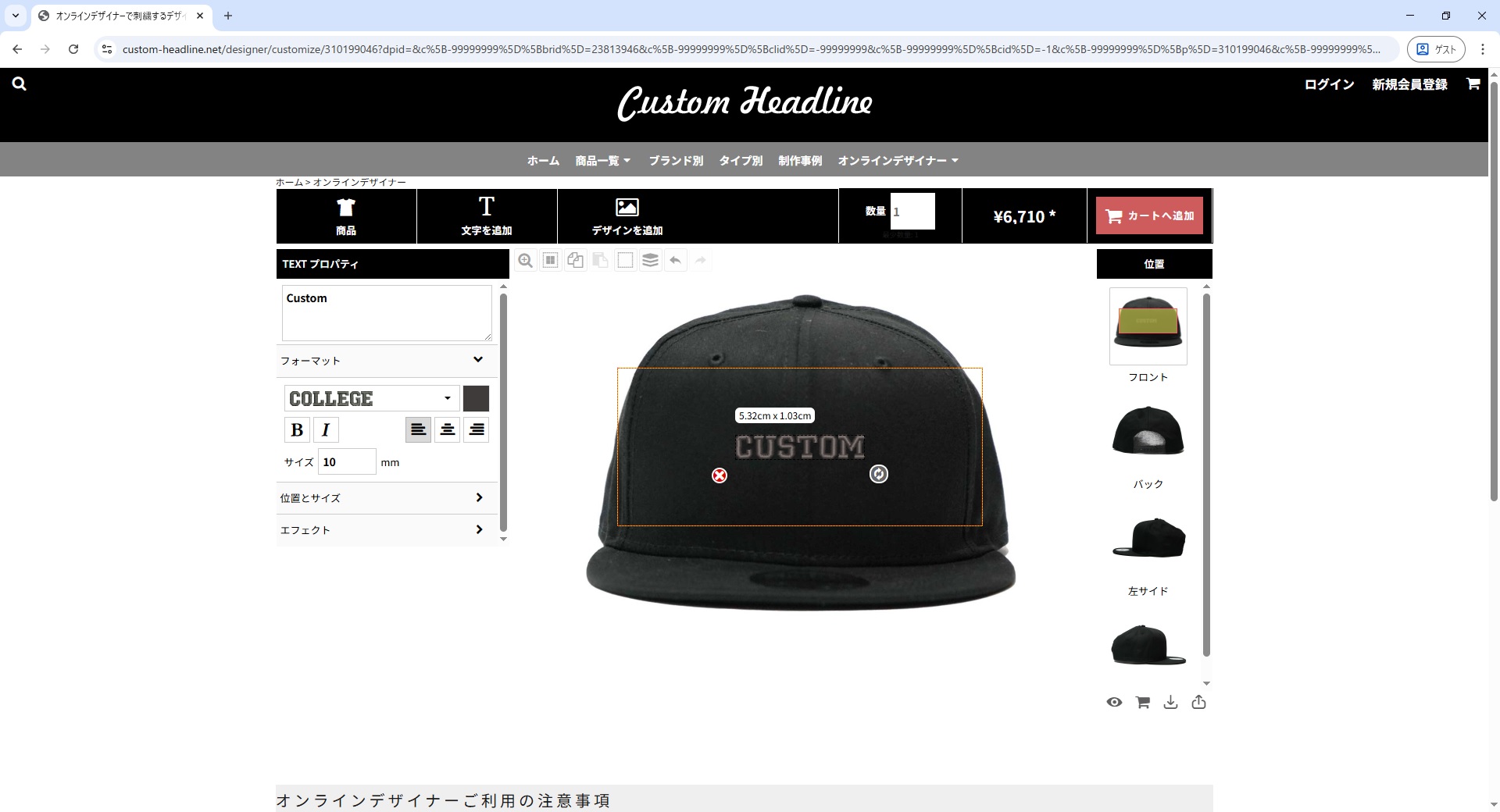Click the カートへ追加 button
This screenshot has height=812, width=1500.
click(x=1149, y=216)
